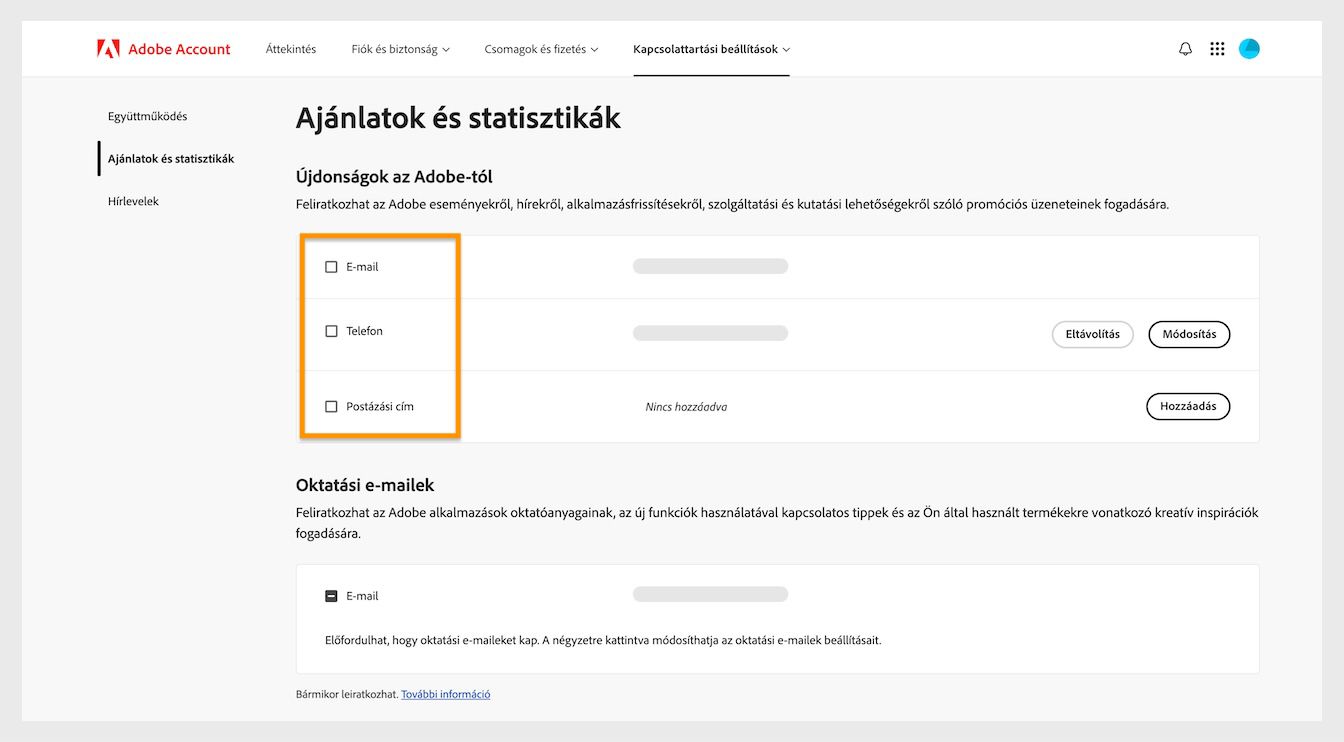The width and height of the screenshot is (1344, 742).
Task: Toggle the Oktatási e-mailek E-mail checkbox
Action: tap(331, 594)
